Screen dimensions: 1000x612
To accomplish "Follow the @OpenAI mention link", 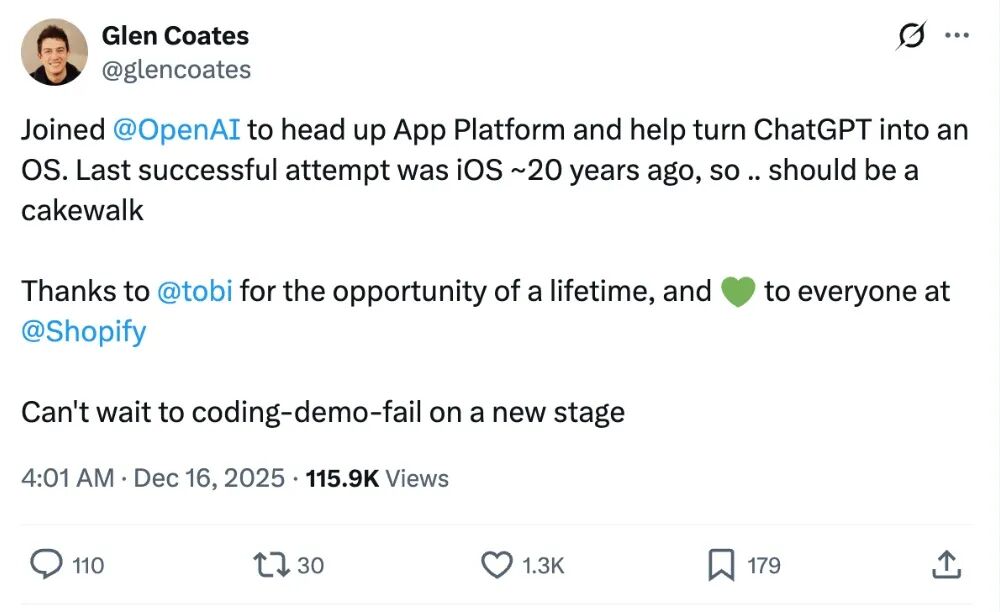I will click(x=176, y=130).
